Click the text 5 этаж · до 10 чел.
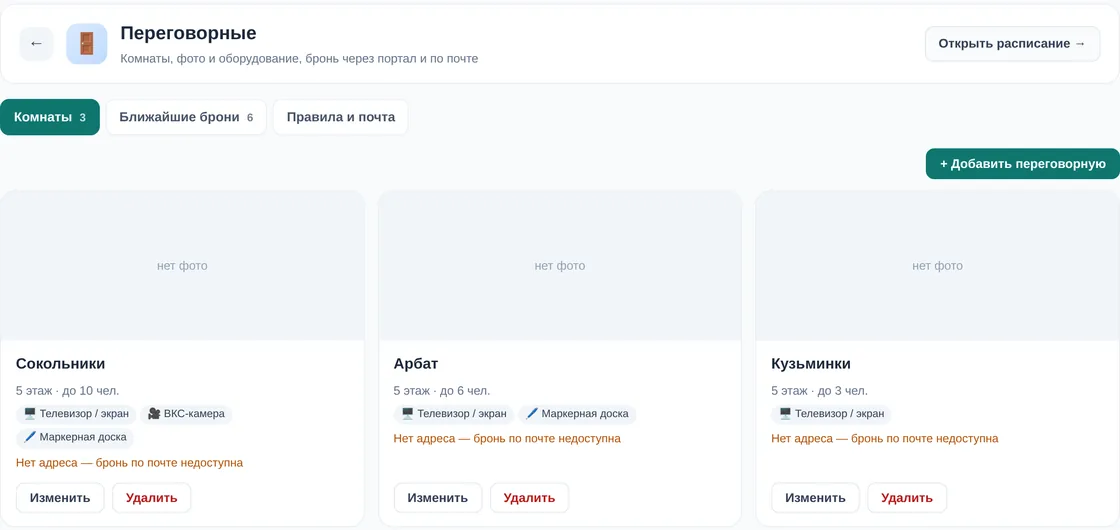Screen dimensions: 1120x530 click(x=67, y=391)
